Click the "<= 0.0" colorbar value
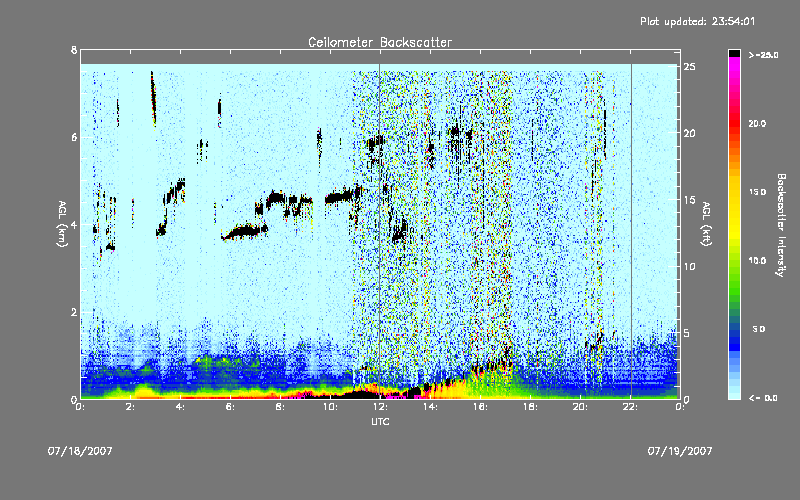This screenshot has height=500, width=800. tap(763, 398)
